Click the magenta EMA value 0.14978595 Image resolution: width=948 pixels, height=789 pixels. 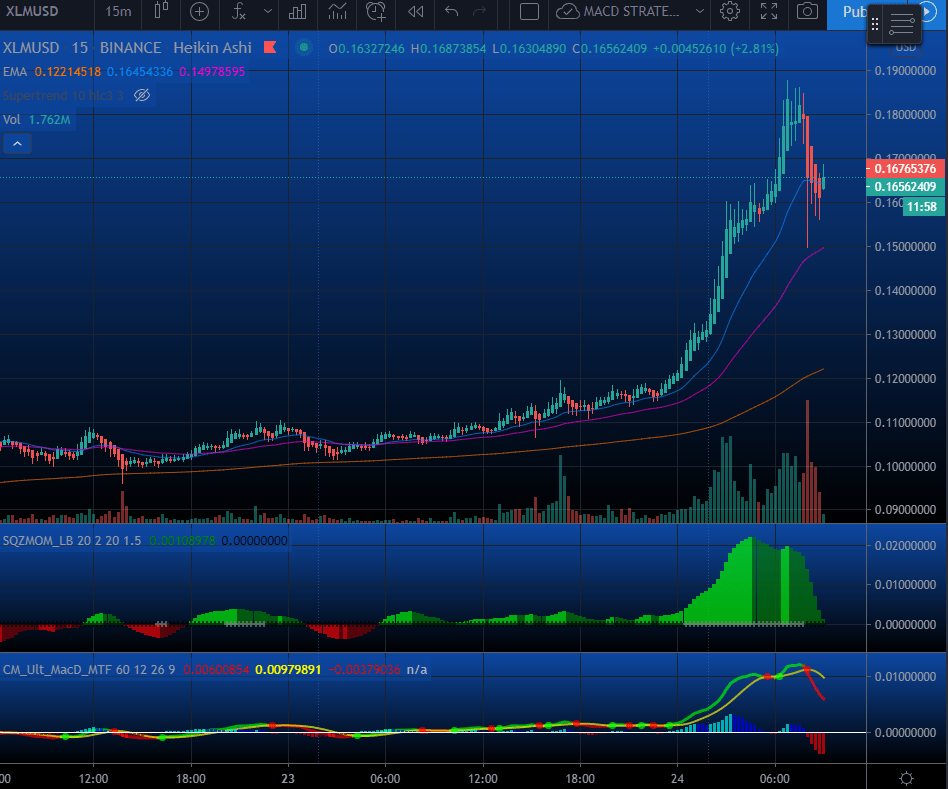(212, 71)
